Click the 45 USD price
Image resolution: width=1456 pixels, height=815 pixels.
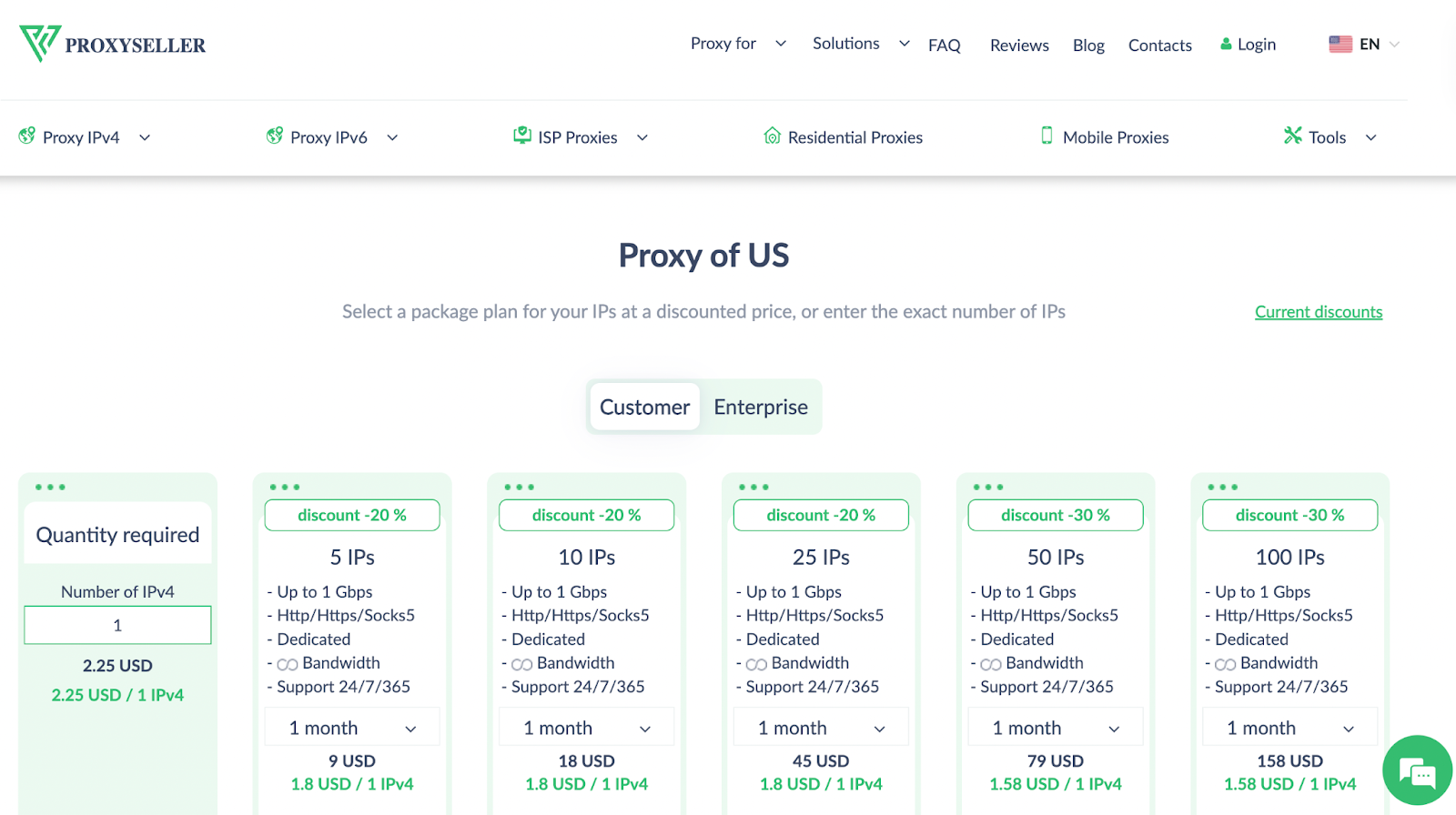tap(821, 760)
